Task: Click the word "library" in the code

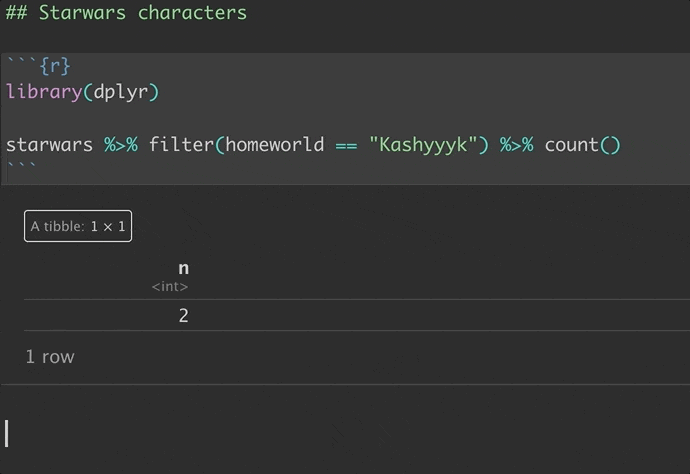Action: click(43, 92)
